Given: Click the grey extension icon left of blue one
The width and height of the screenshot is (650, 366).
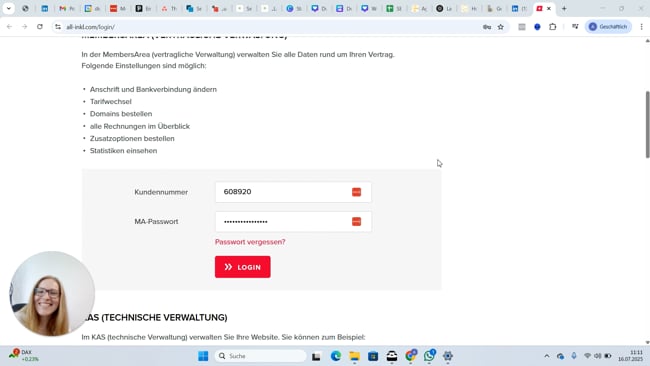Looking at the screenshot, I should coord(522,27).
